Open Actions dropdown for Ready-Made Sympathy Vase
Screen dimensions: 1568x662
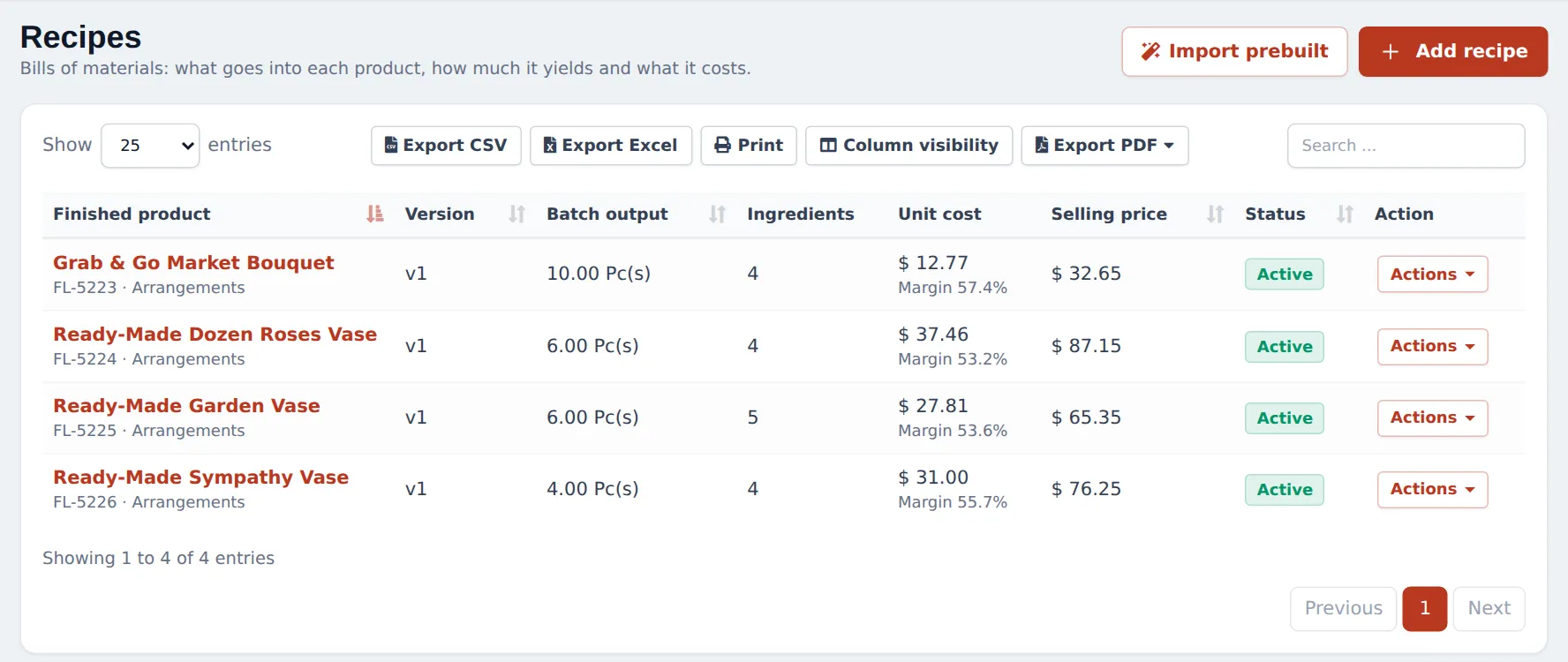coord(1432,489)
